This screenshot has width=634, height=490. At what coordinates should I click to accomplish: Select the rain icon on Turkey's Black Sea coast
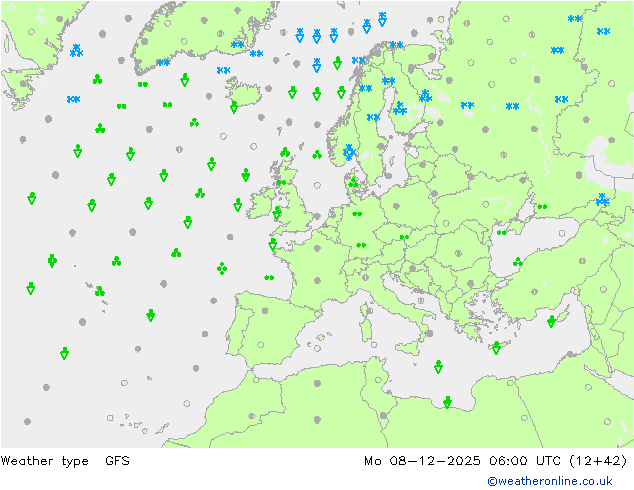(518, 263)
